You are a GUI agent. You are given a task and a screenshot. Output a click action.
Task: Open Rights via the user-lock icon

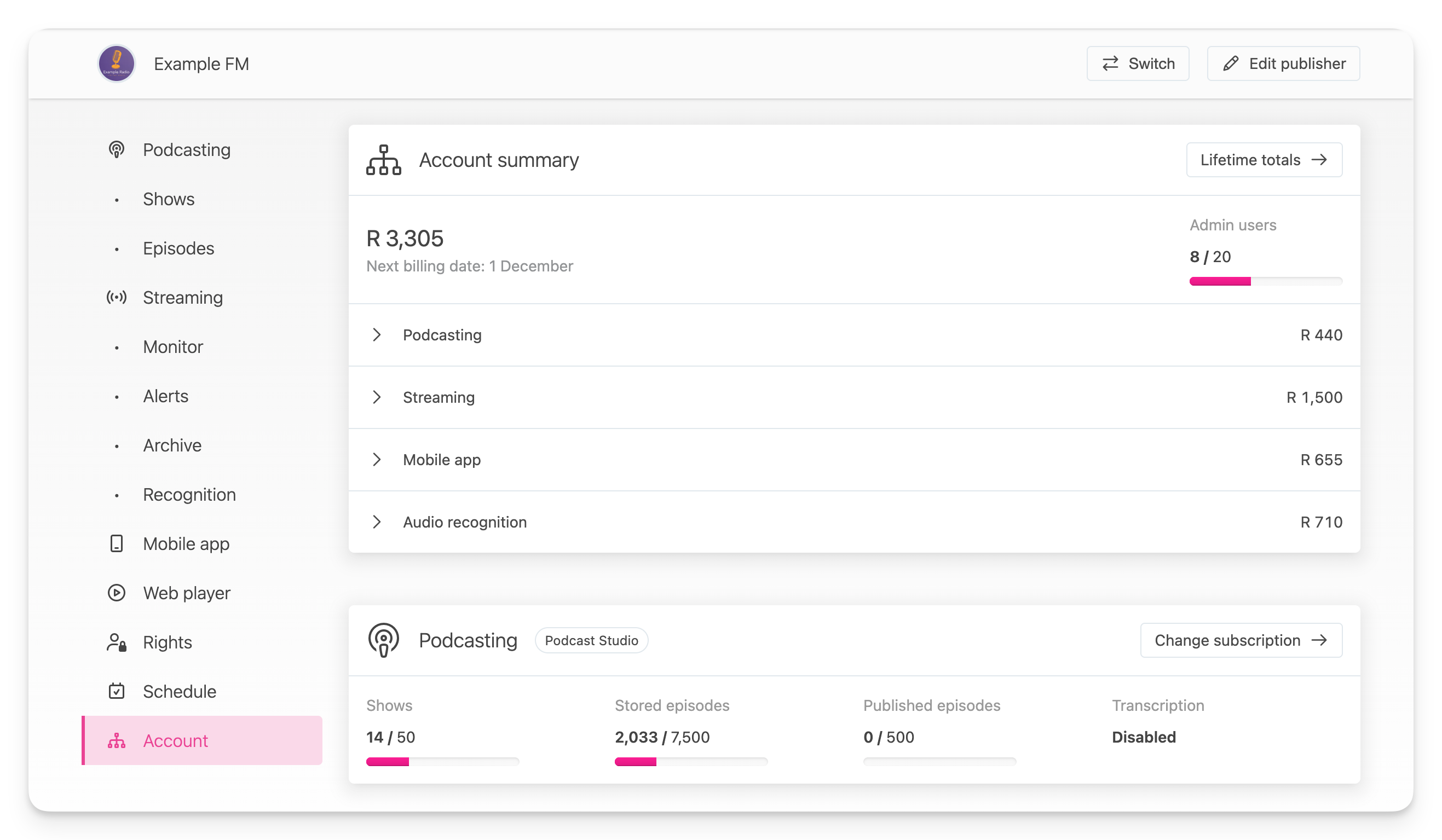pos(116,642)
